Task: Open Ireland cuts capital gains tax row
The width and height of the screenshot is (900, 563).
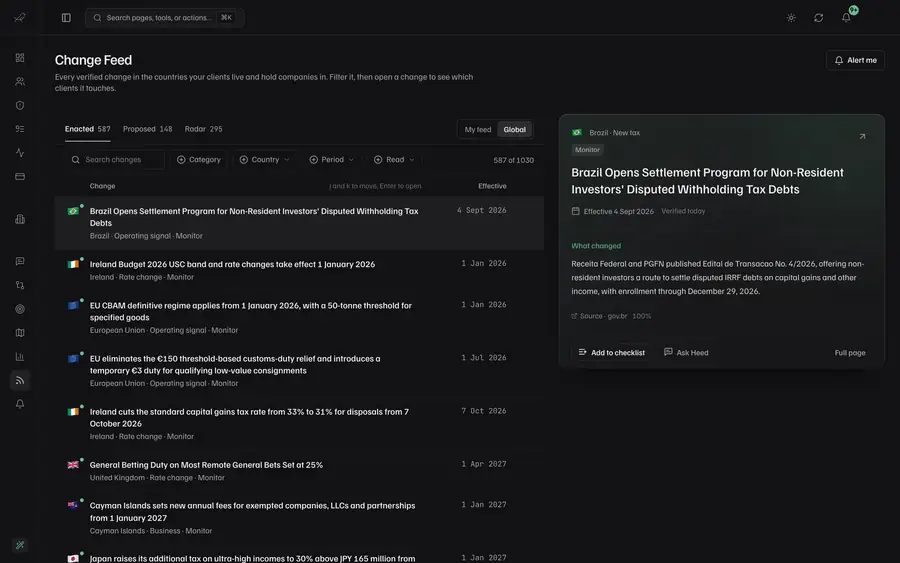Action: 299,424
